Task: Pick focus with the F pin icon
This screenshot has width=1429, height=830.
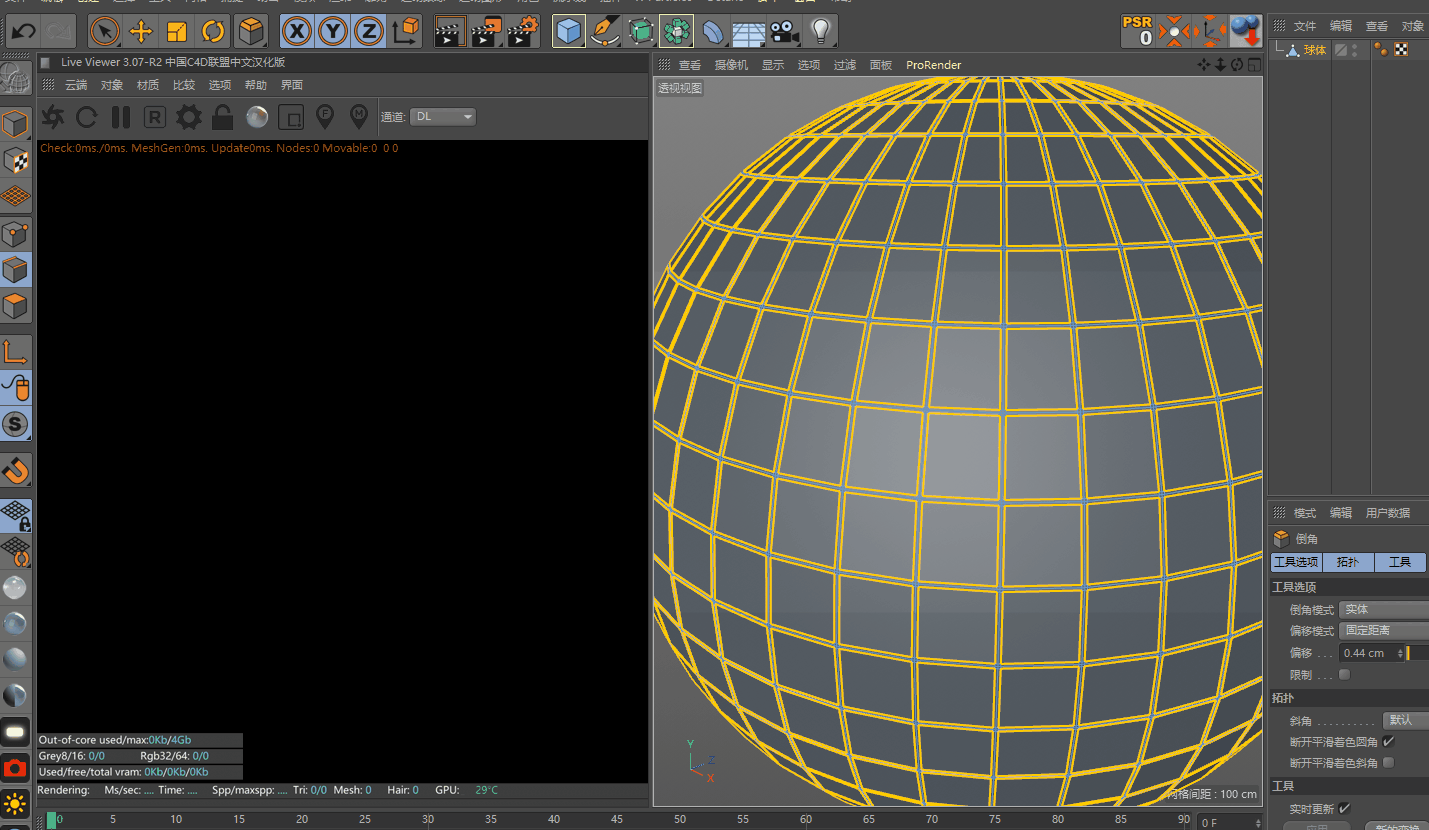Action: [324, 118]
